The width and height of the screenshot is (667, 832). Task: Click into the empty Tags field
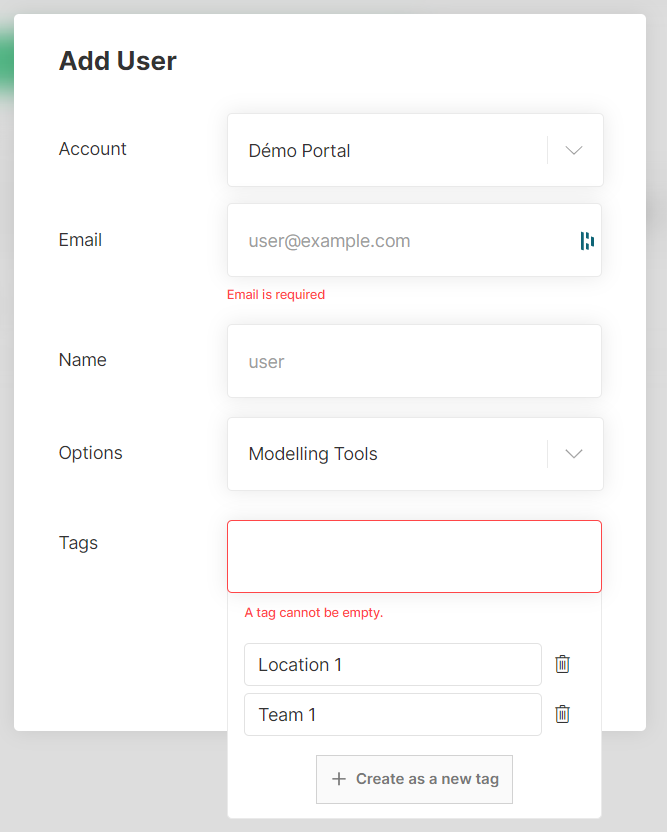click(x=414, y=556)
